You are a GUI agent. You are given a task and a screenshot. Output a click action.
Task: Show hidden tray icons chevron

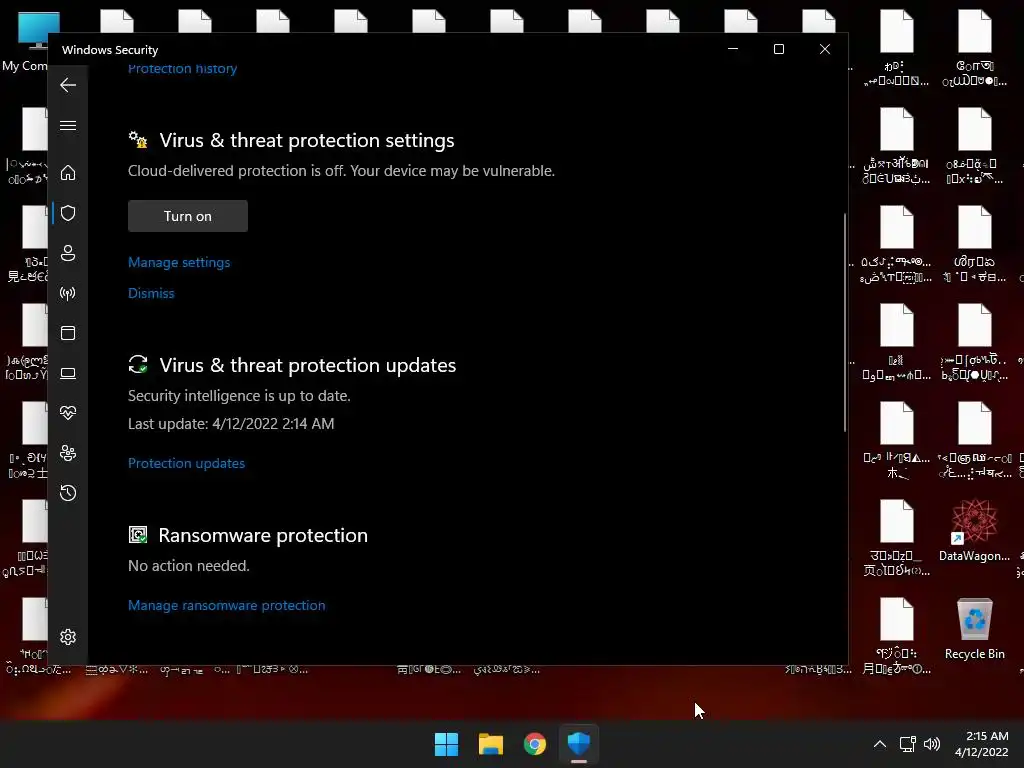pyautogui.click(x=880, y=744)
